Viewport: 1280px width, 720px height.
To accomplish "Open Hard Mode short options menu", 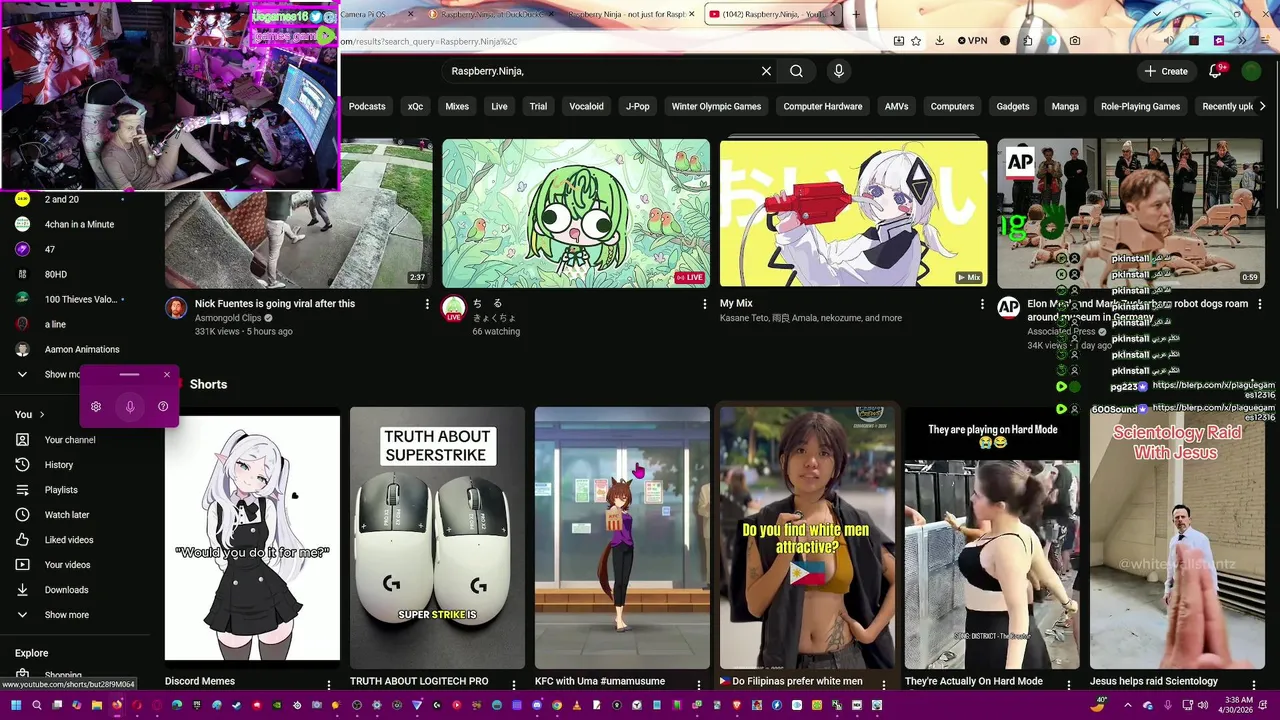I will 1069,685.
